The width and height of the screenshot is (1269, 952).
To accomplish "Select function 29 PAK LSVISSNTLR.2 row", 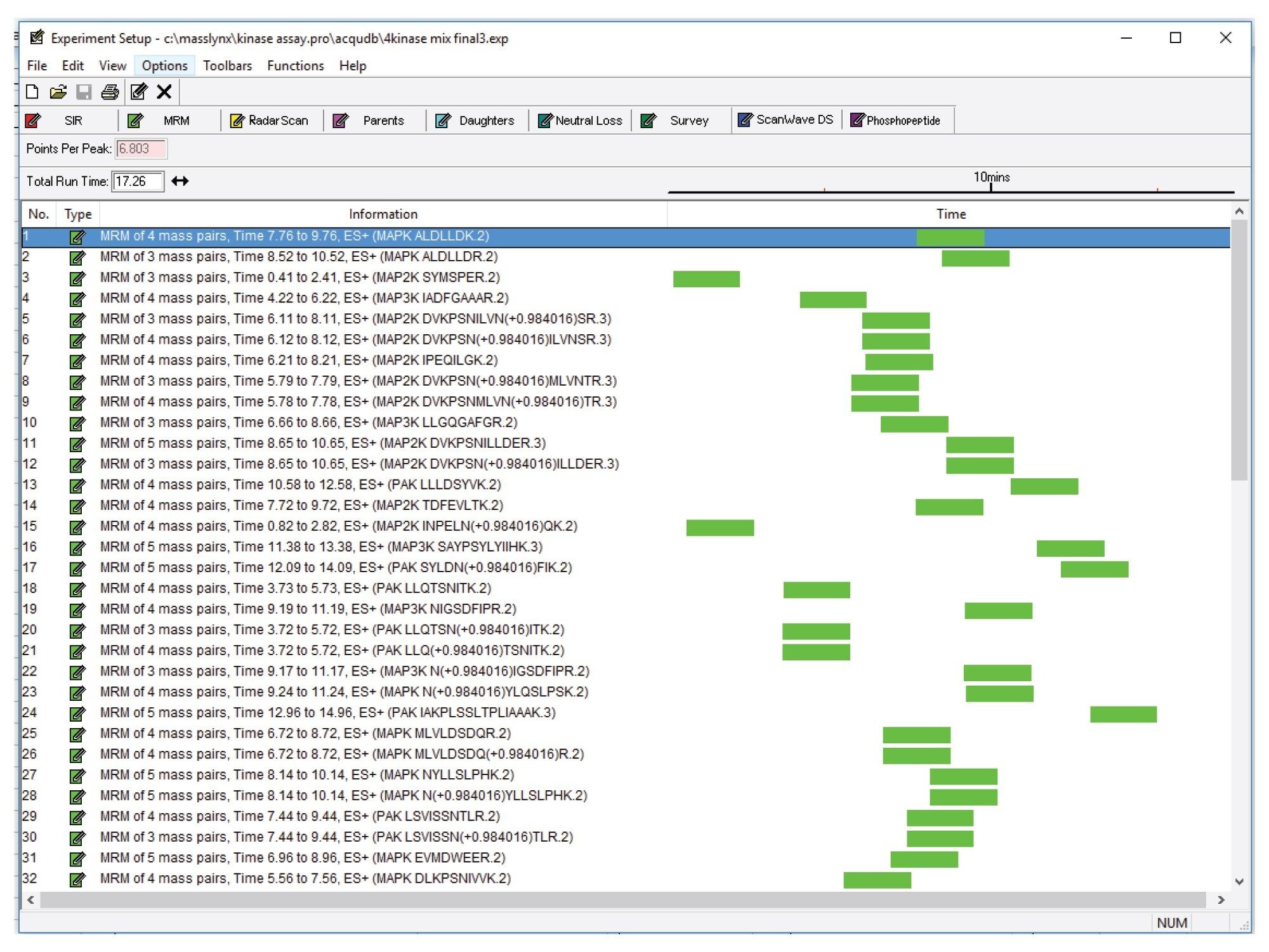I will tap(626, 817).
